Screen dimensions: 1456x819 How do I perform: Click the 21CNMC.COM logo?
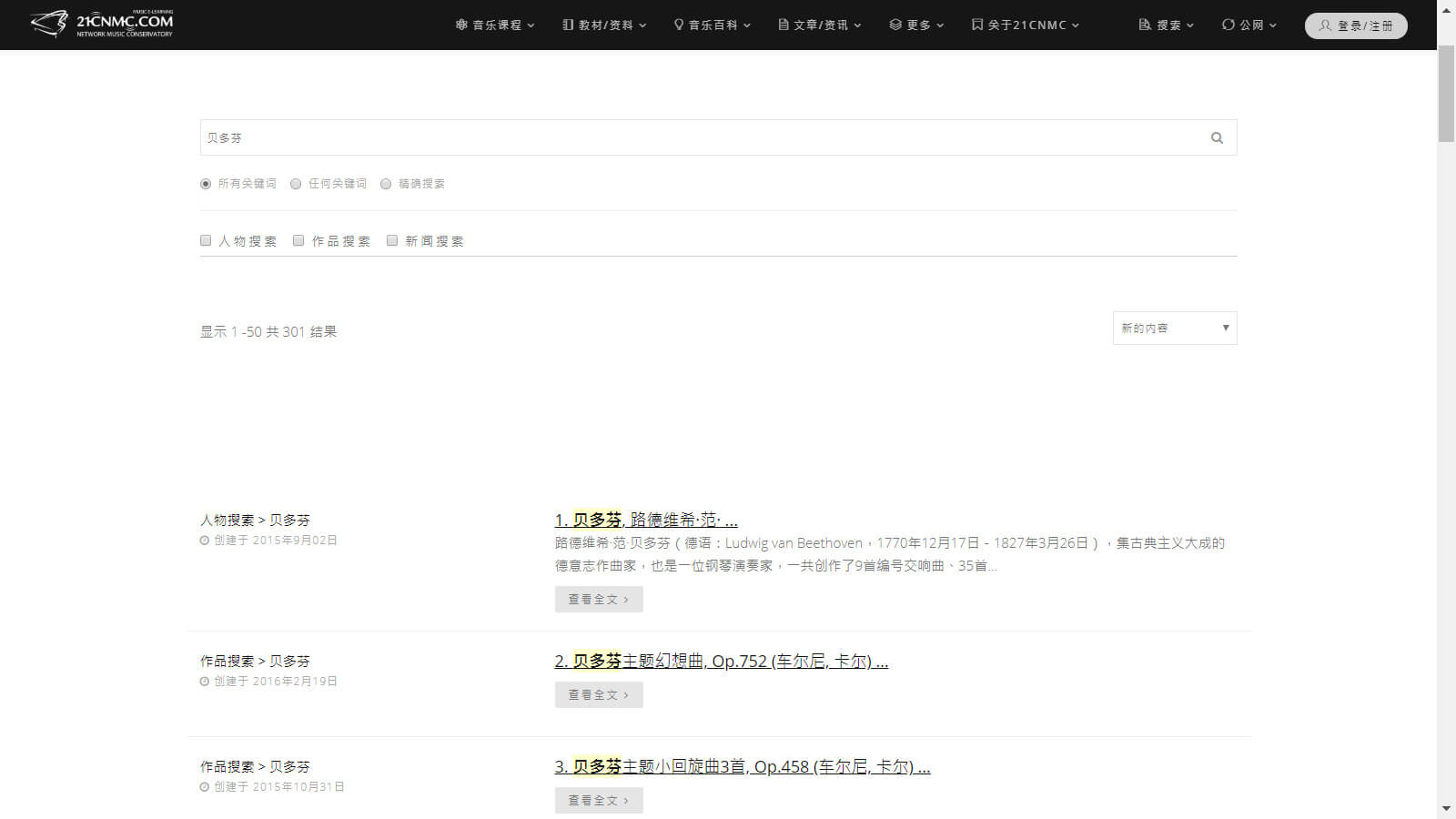pyautogui.click(x=101, y=25)
